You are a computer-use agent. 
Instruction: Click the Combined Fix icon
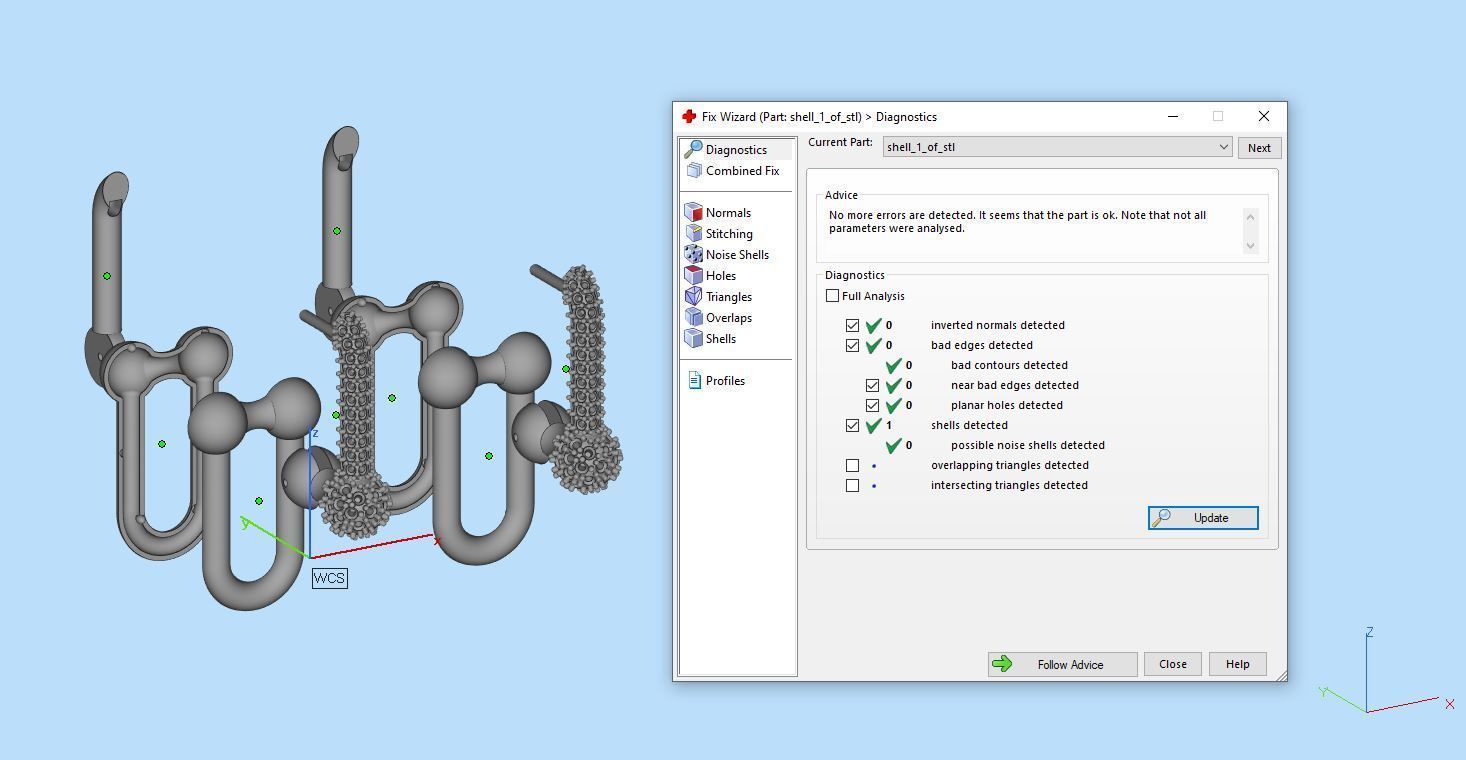pos(694,170)
